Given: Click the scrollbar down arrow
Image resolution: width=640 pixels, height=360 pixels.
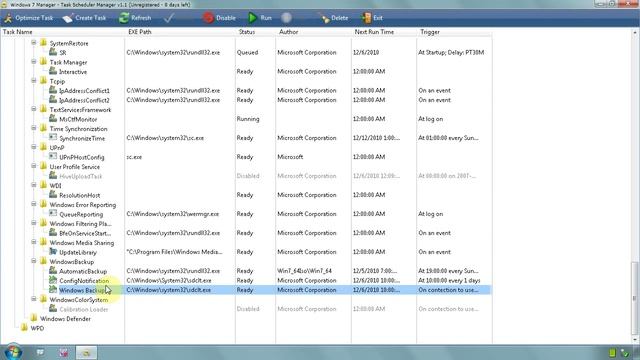Looking at the screenshot, I should click(x=635, y=340).
